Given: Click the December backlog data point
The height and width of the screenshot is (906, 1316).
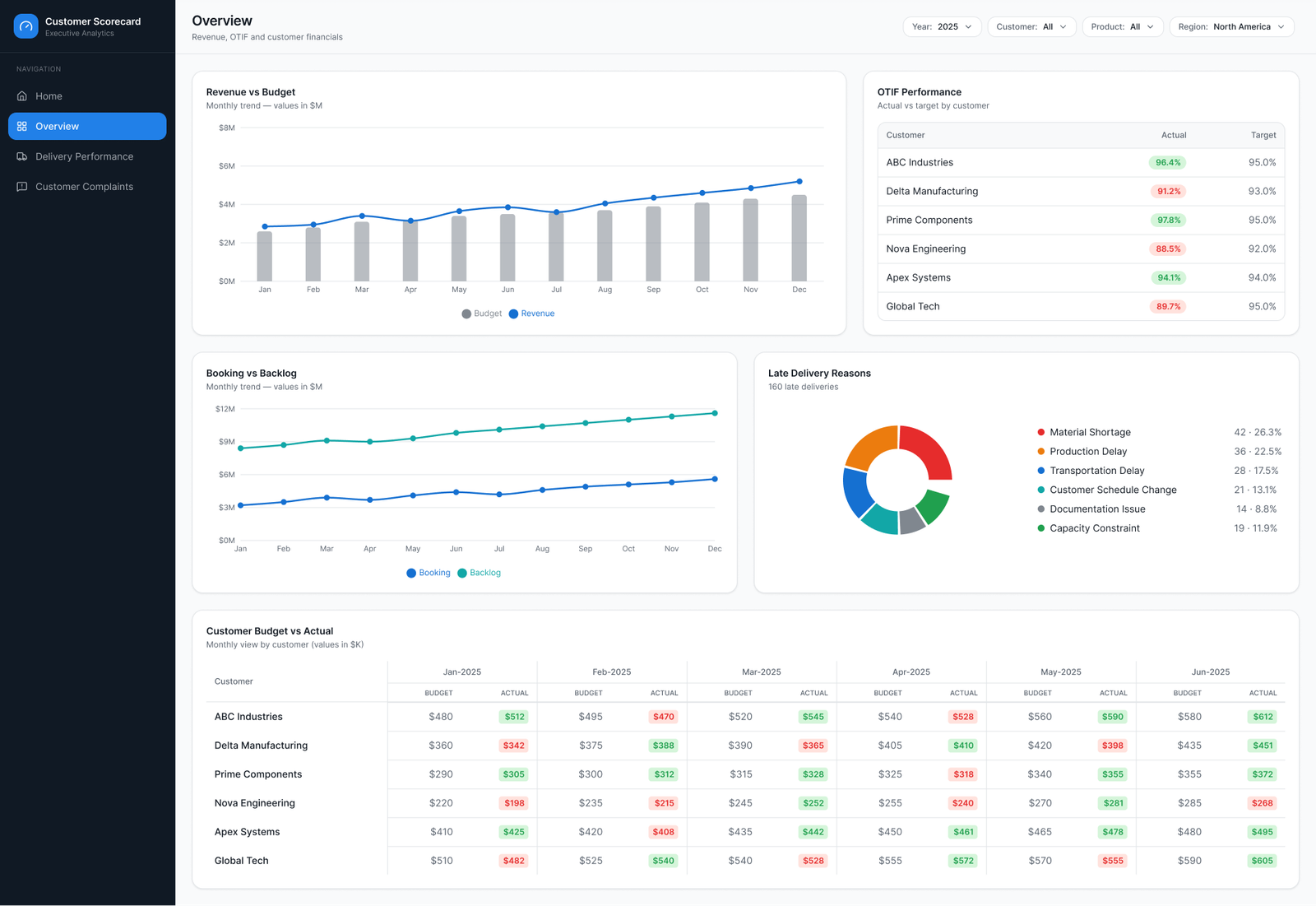Looking at the screenshot, I should click(x=715, y=413).
